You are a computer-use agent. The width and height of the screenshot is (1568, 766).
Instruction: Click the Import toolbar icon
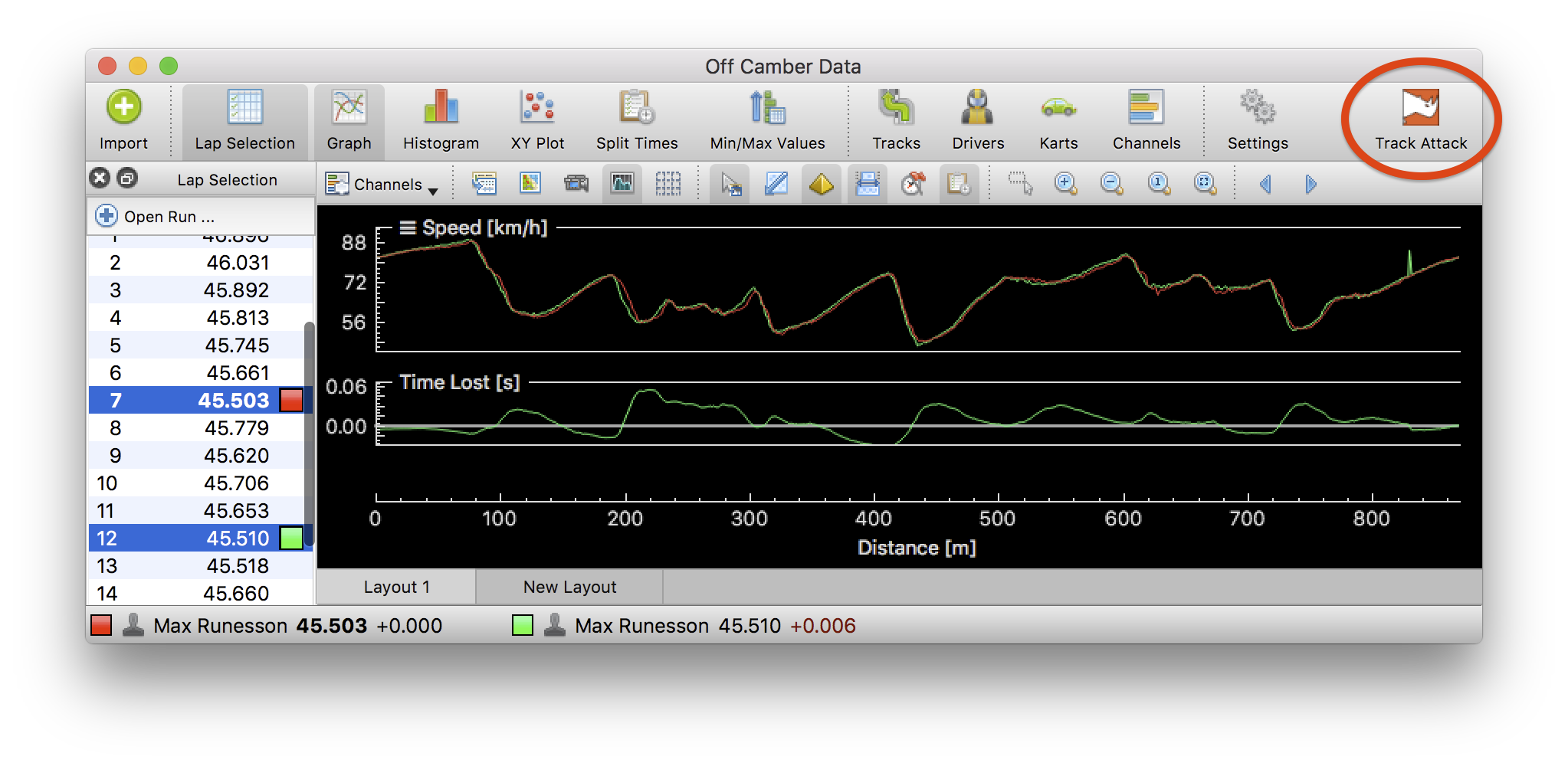[123, 120]
